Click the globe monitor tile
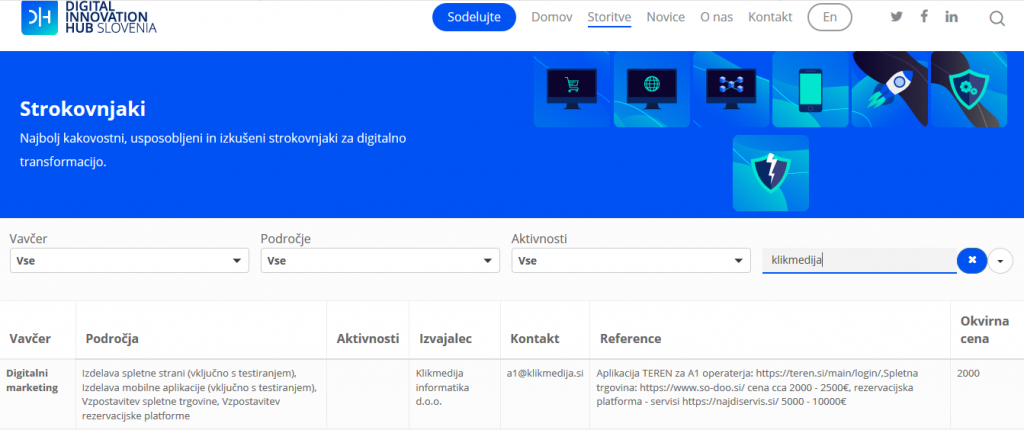This screenshot has height=430, width=1024. click(652, 89)
